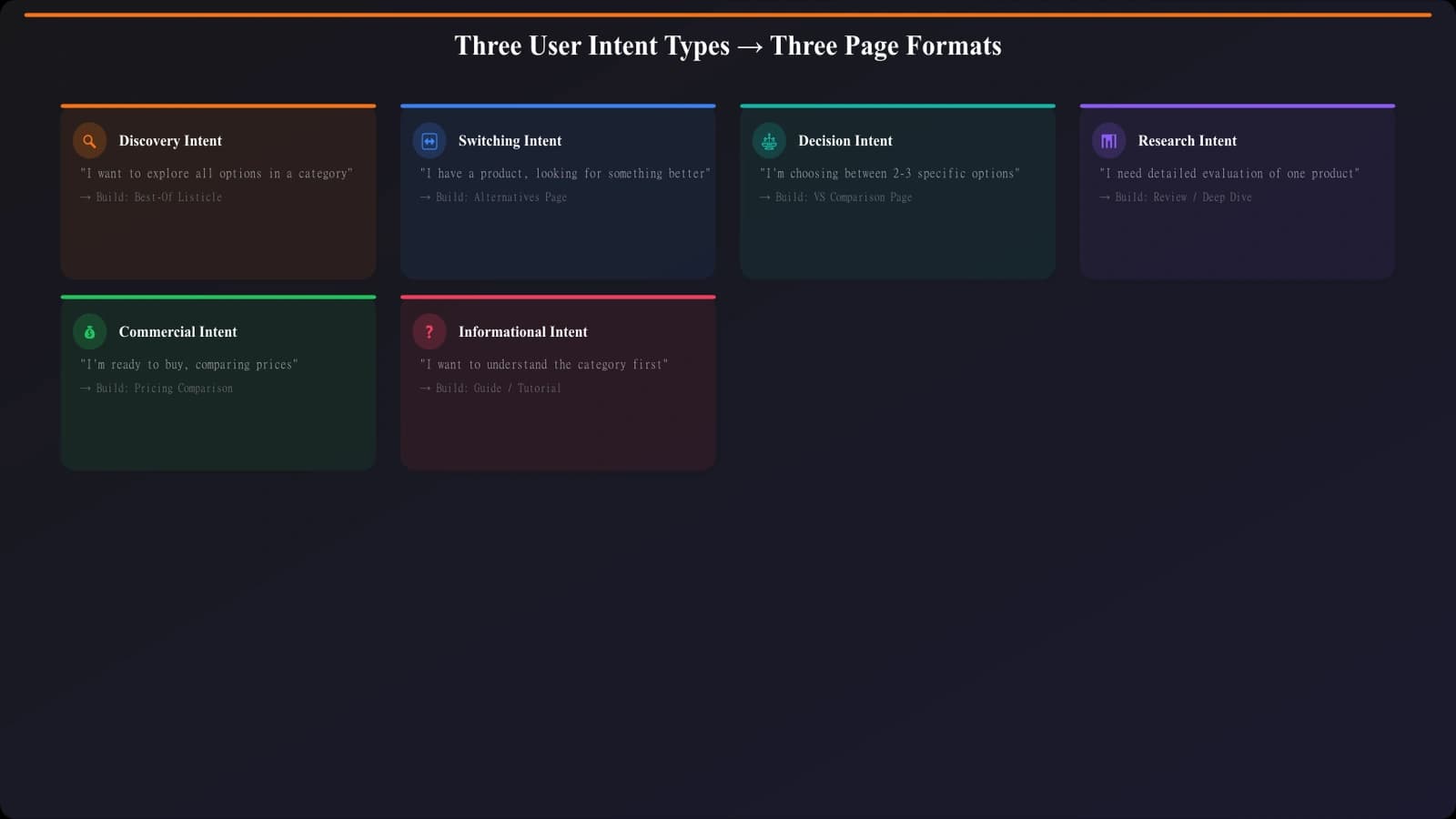Click the Informational Intent quote text
1456x819 pixels.
[x=543, y=364]
